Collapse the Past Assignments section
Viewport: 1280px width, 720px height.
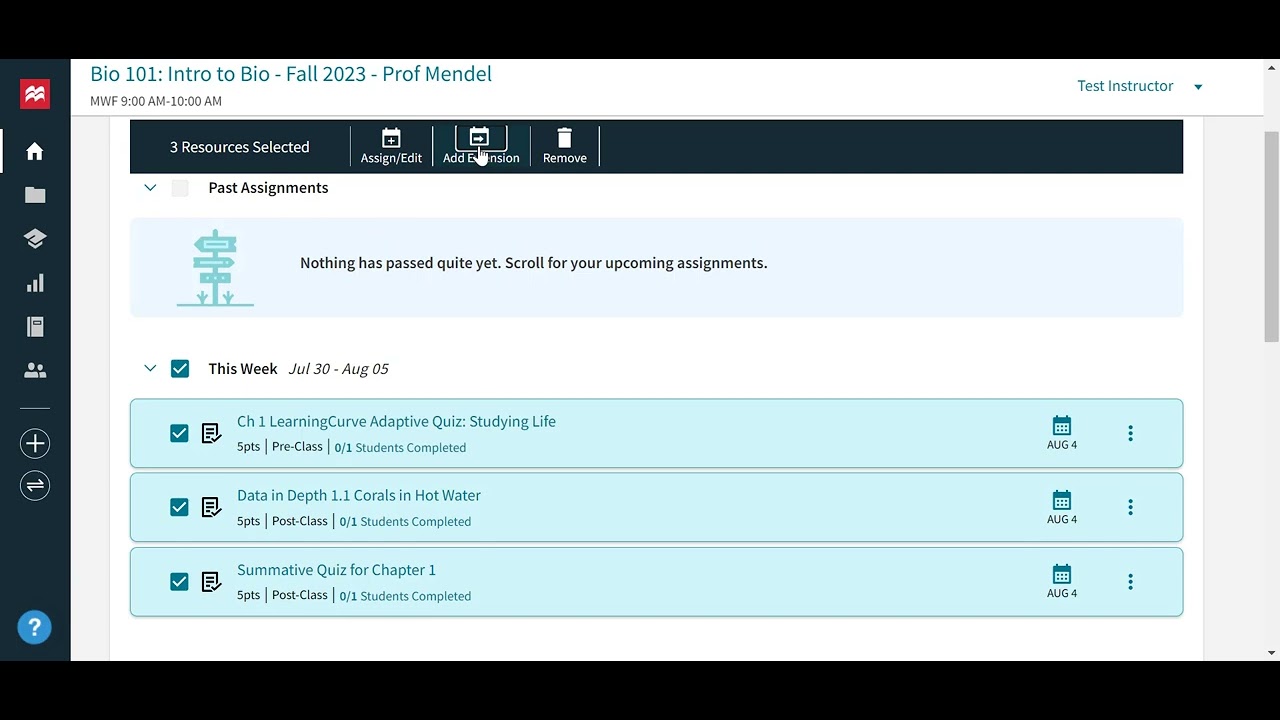150,188
